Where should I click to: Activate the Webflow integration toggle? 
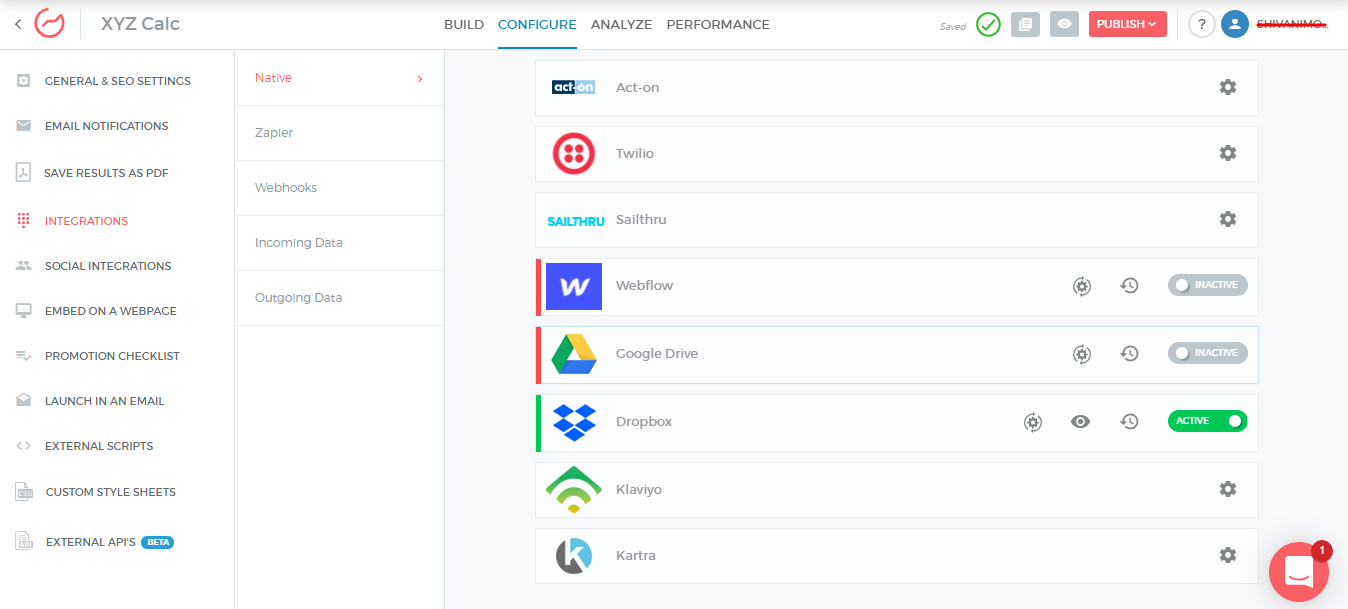pos(1208,285)
